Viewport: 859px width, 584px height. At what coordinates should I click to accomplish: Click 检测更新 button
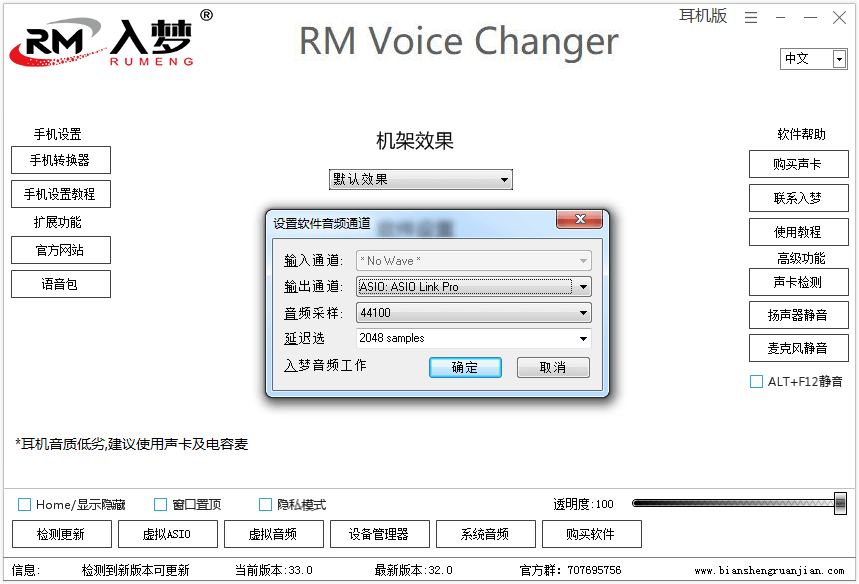tap(62, 534)
